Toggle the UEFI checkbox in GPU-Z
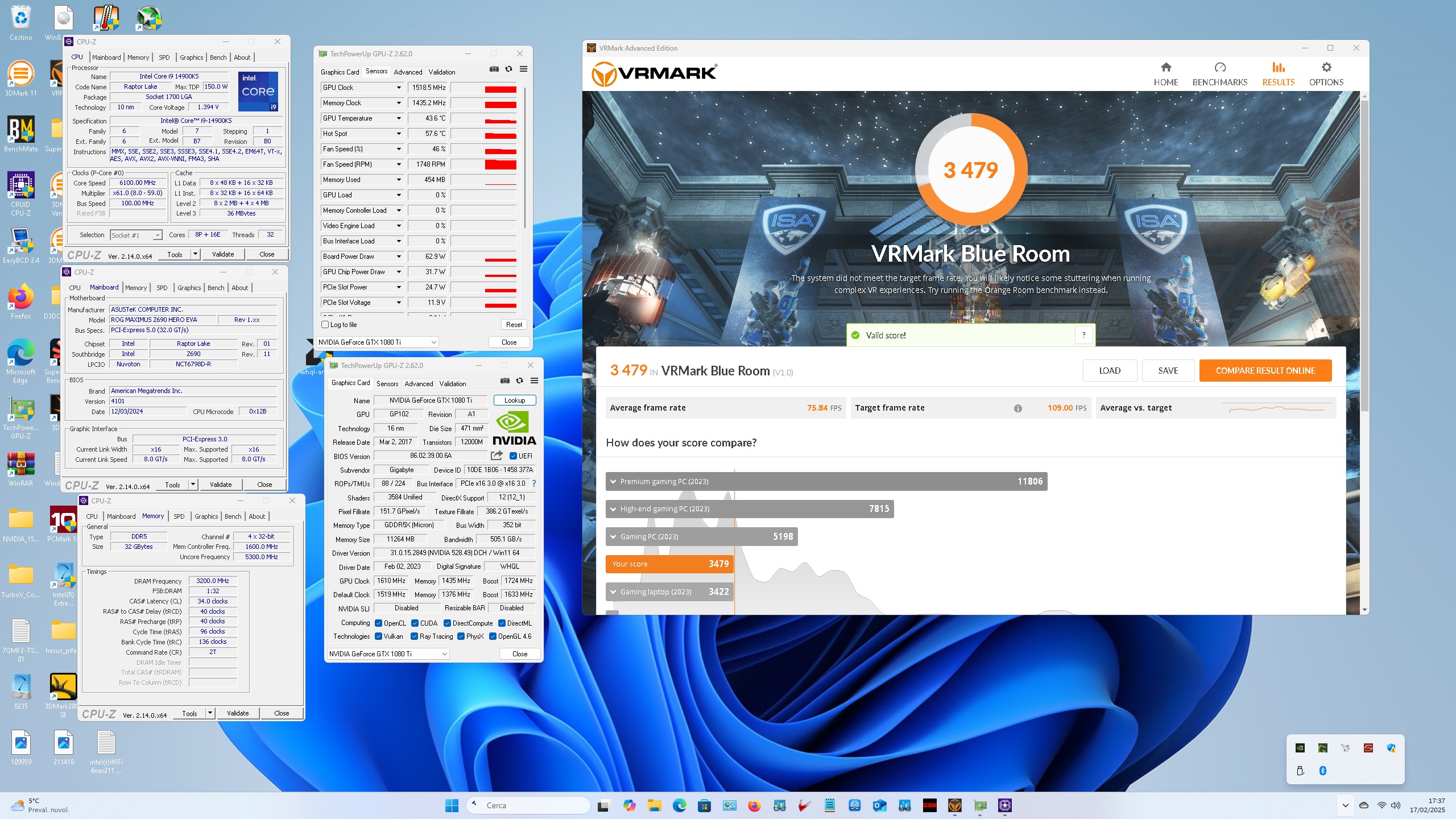 click(x=513, y=456)
